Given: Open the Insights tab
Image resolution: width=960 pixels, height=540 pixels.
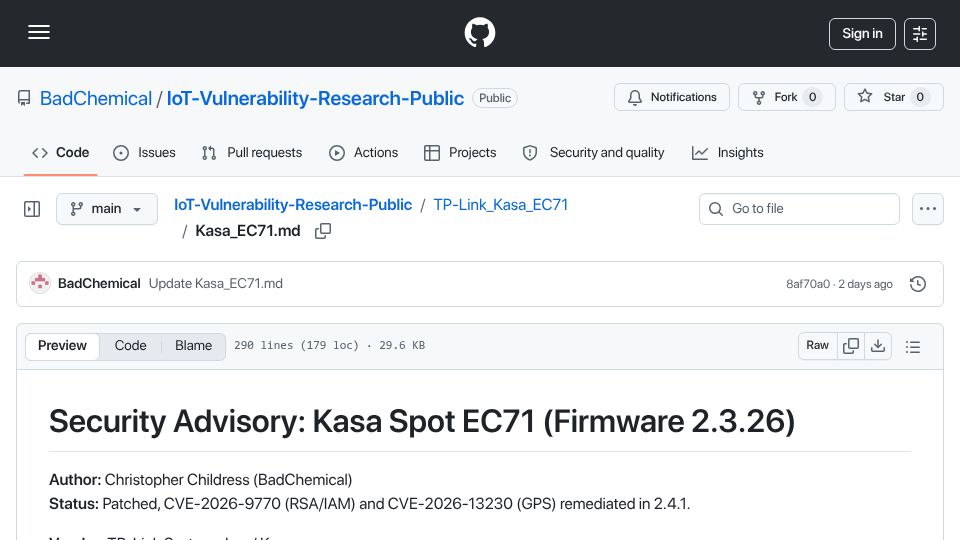Looking at the screenshot, I should (727, 152).
